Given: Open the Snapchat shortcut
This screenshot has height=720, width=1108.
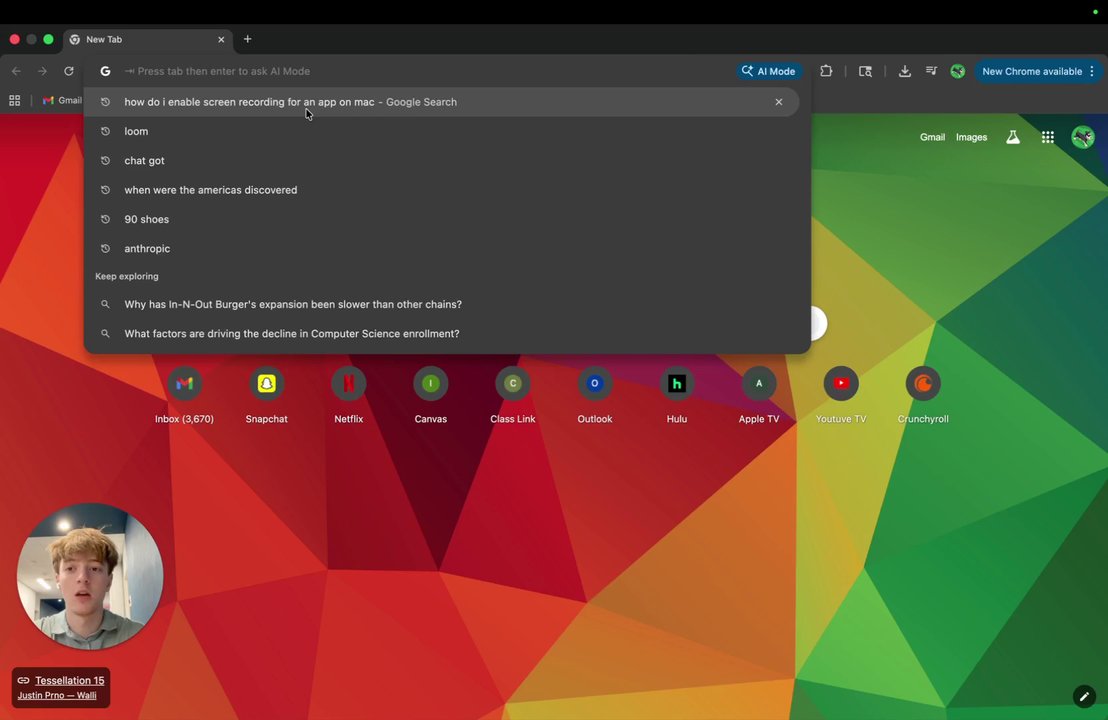Looking at the screenshot, I should [266, 394].
